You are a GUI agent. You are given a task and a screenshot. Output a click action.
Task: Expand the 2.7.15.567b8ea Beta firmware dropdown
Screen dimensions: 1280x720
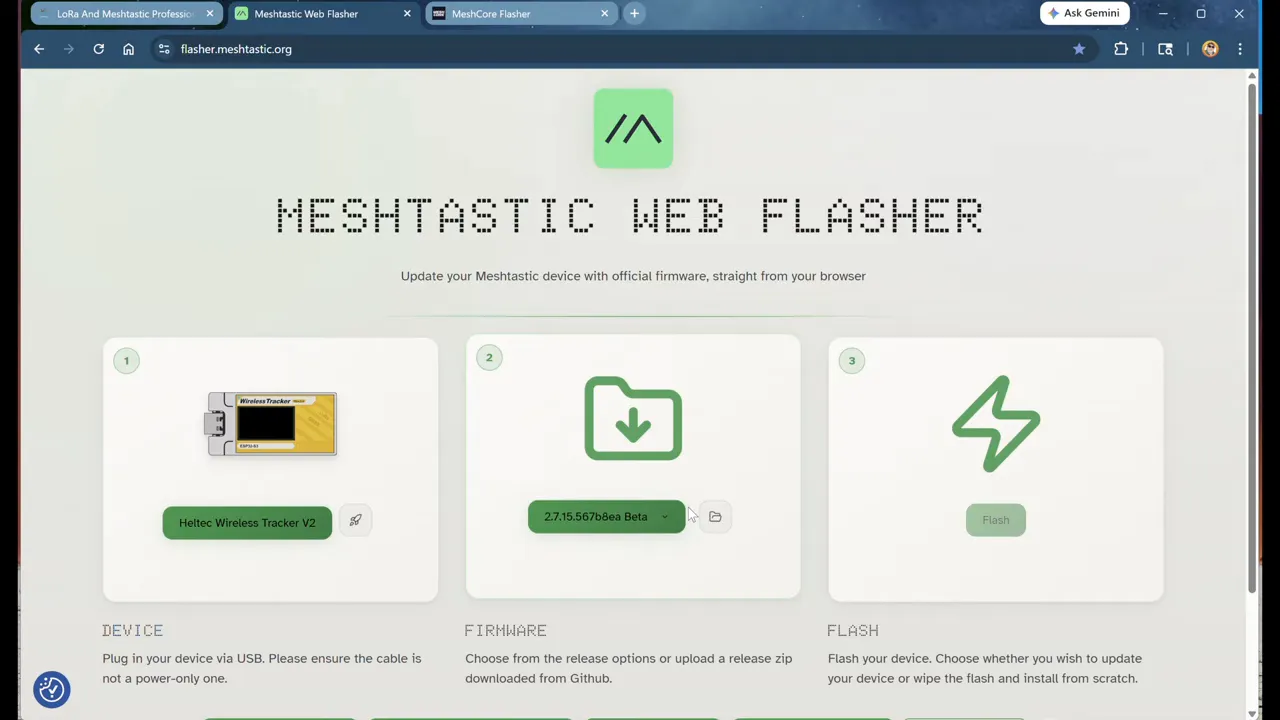click(606, 517)
